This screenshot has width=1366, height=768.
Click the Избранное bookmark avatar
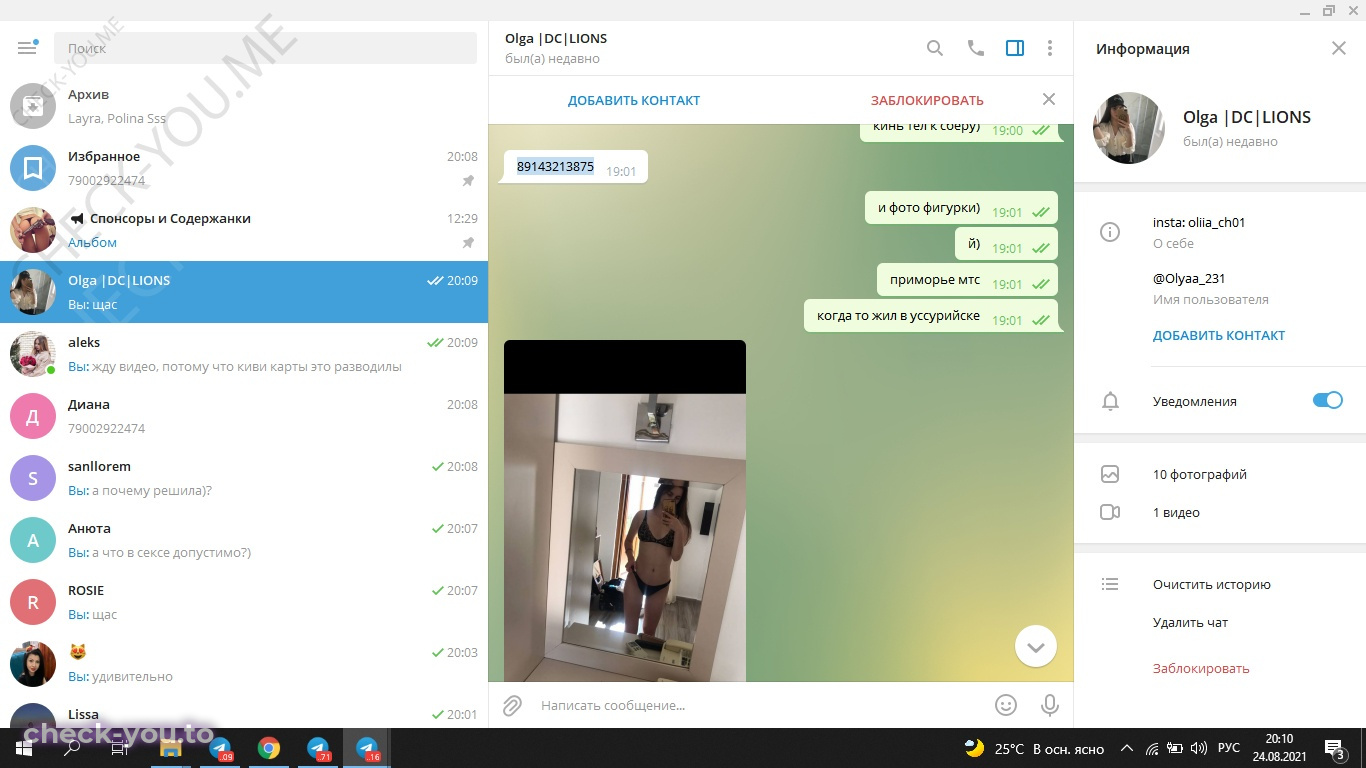[x=33, y=168]
